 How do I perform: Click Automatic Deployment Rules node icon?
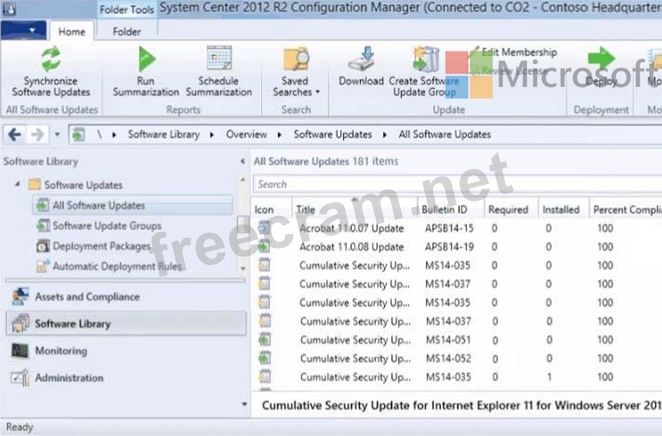click(43, 266)
